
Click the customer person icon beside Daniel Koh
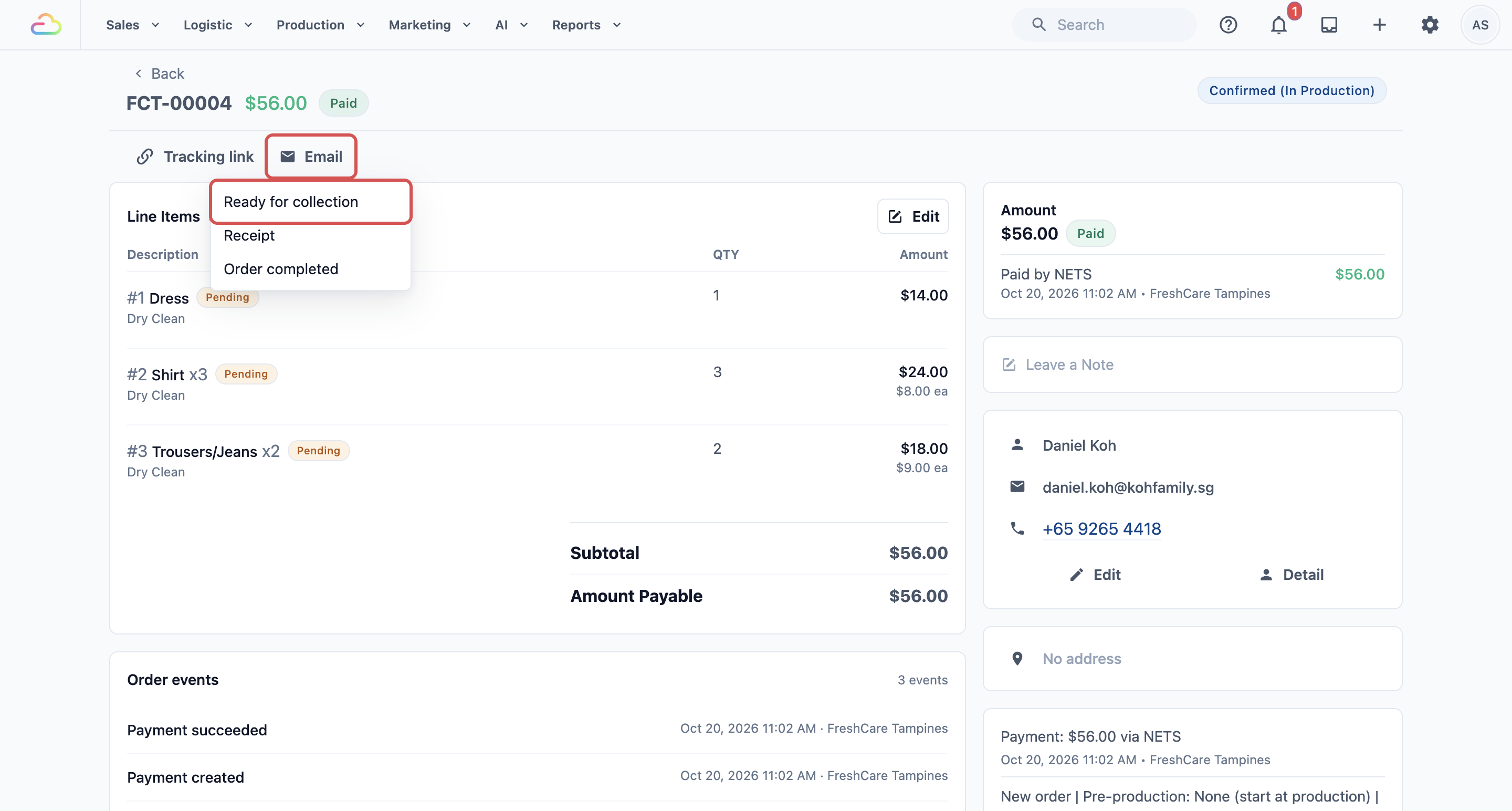coord(1017,444)
